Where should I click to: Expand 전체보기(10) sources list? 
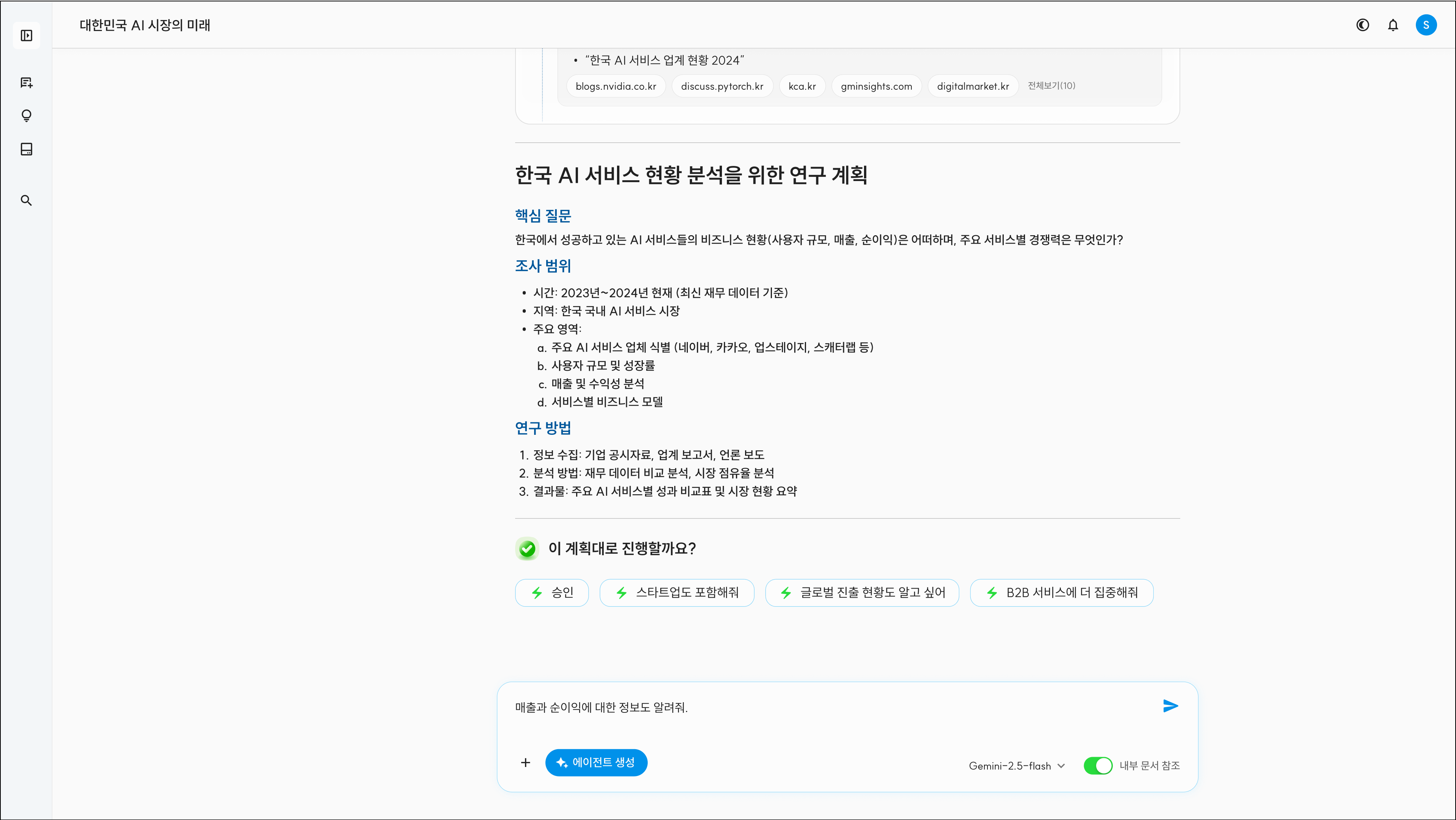click(1051, 86)
